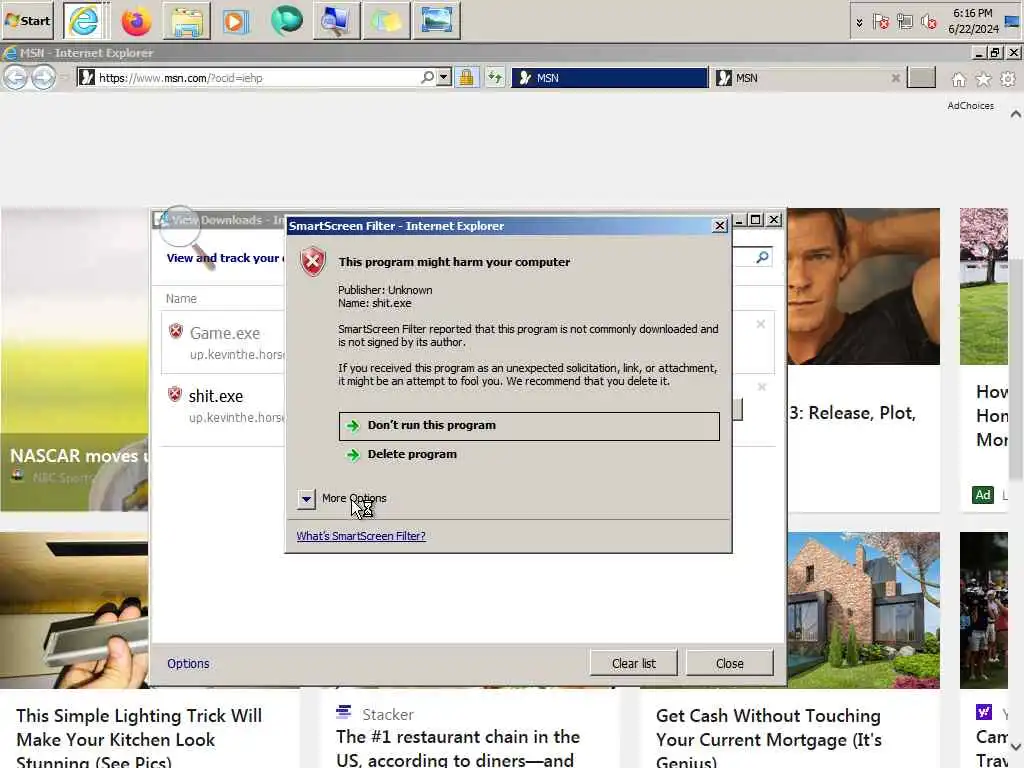Open the Release, Plot article headline
This screenshot has width=1024, height=768.
(x=852, y=413)
